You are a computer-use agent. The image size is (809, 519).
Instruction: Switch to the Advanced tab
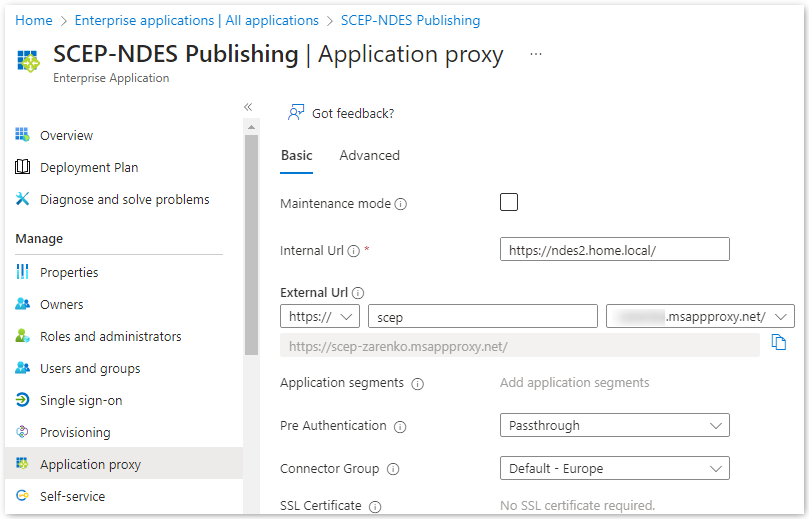click(369, 156)
